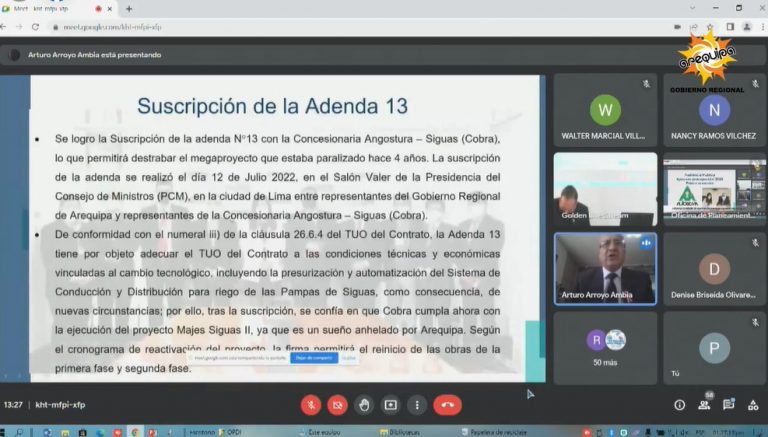Open Papelera de reciclaje taskbar window

point(495,432)
